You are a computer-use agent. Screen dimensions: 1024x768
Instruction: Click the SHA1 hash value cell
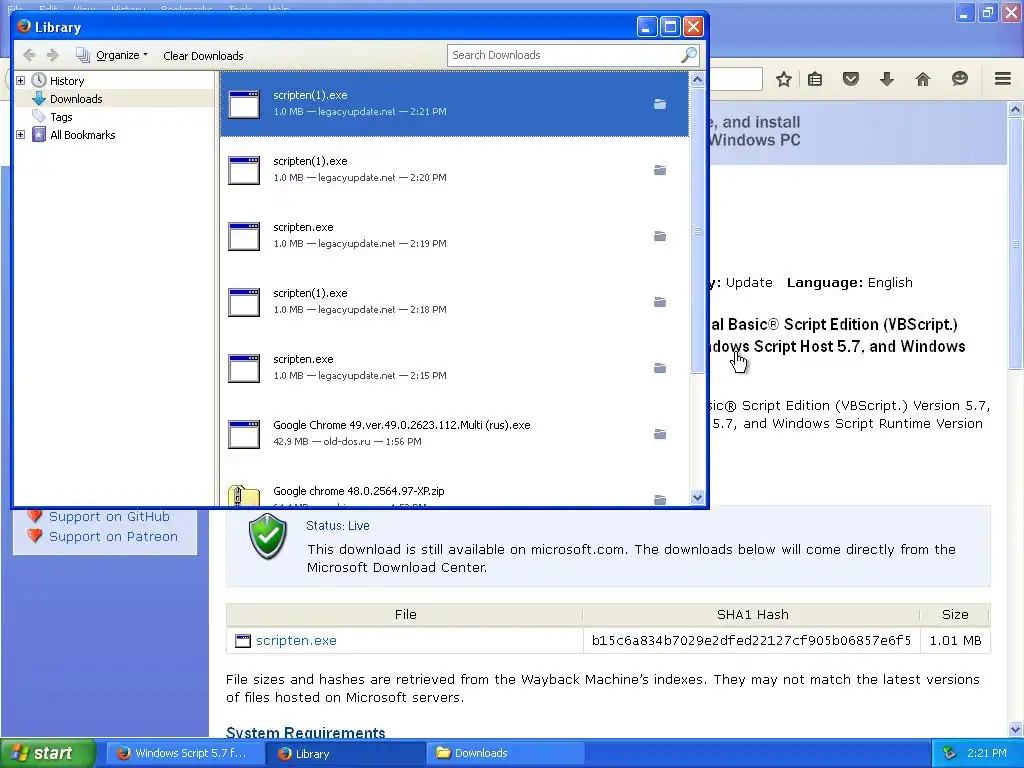pos(751,641)
